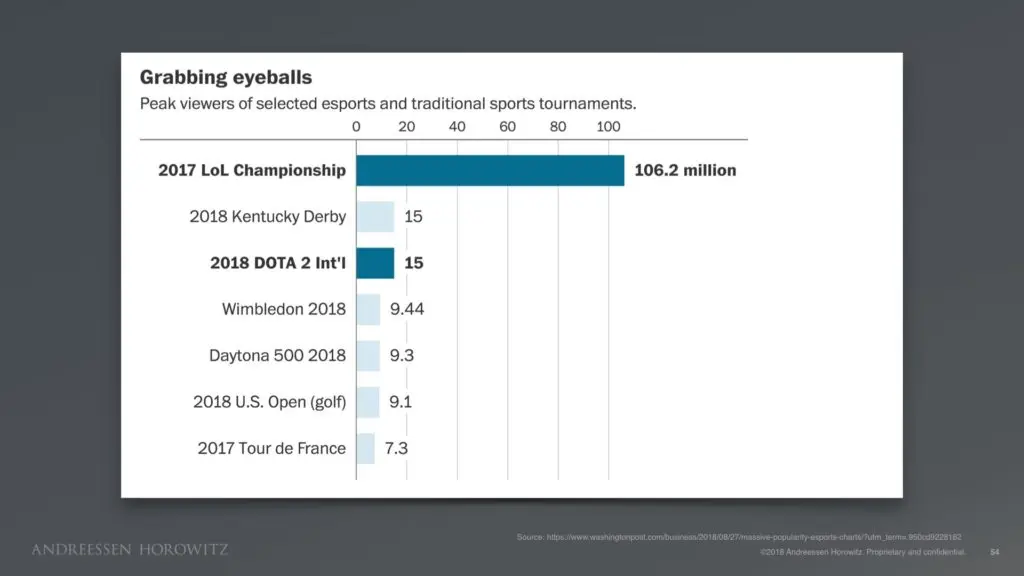Click the '2018 Kentucky Derby' label

click(x=268, y=217)
